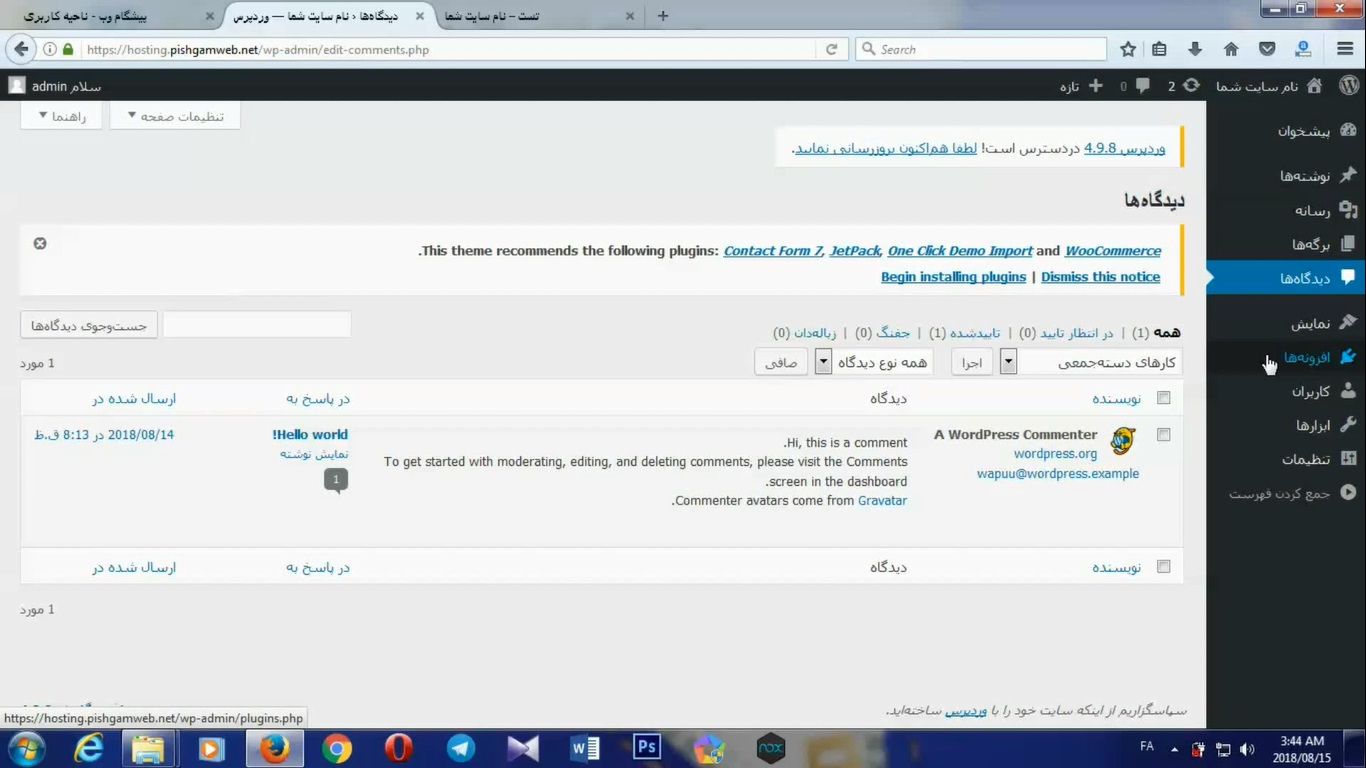
Task: Open the 'همه نوع دیدگاه' comment type dropdown
Action: click(874, 363)
